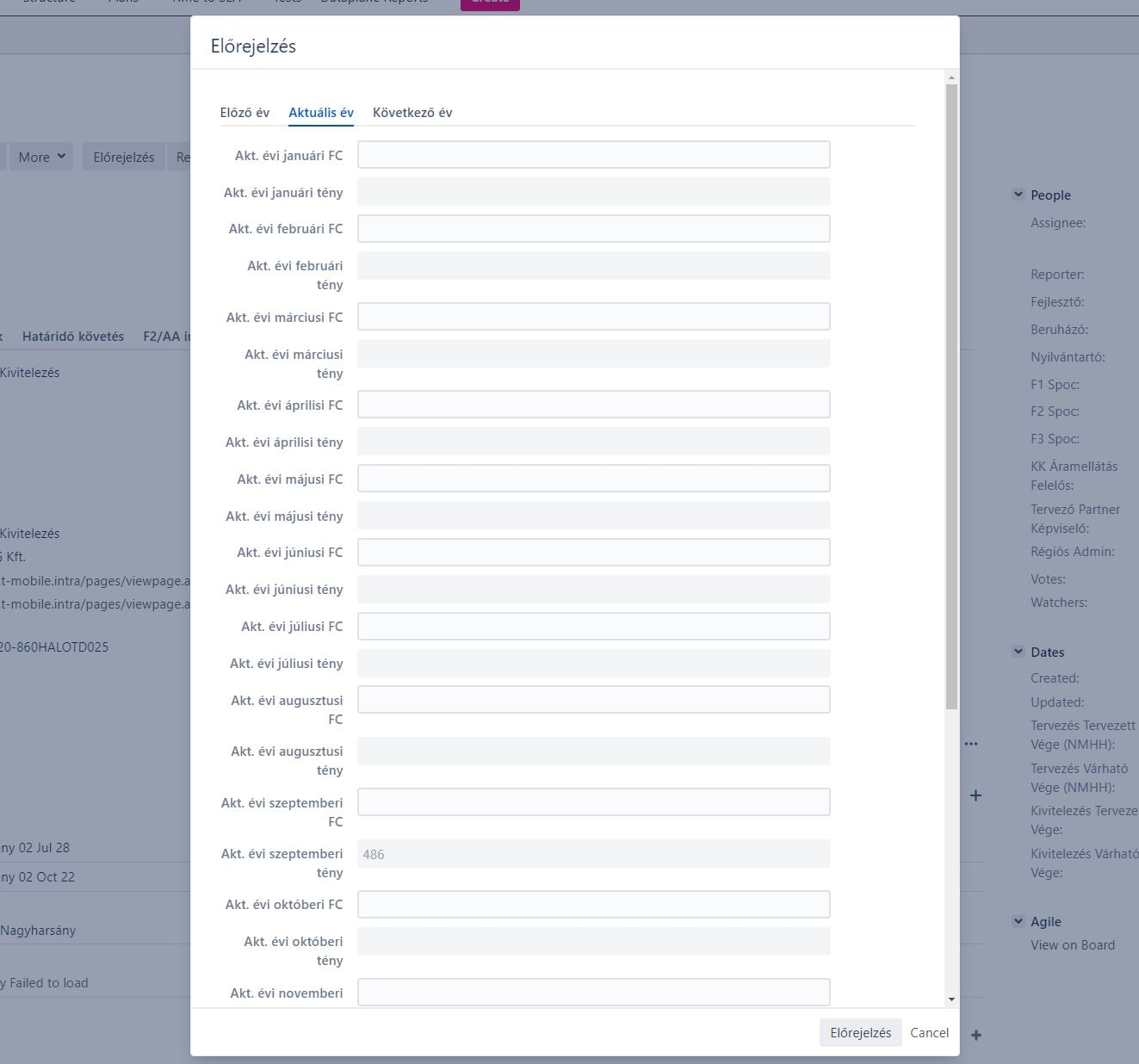Switch to the Előző év tab
This screenshot has height=1064, width=1139.
pos(245,113)
